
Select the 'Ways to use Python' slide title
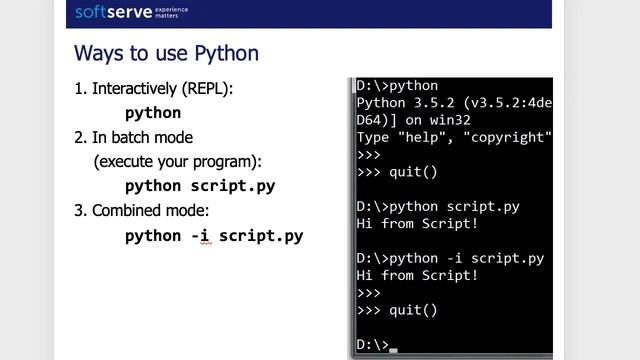point(166,53)
